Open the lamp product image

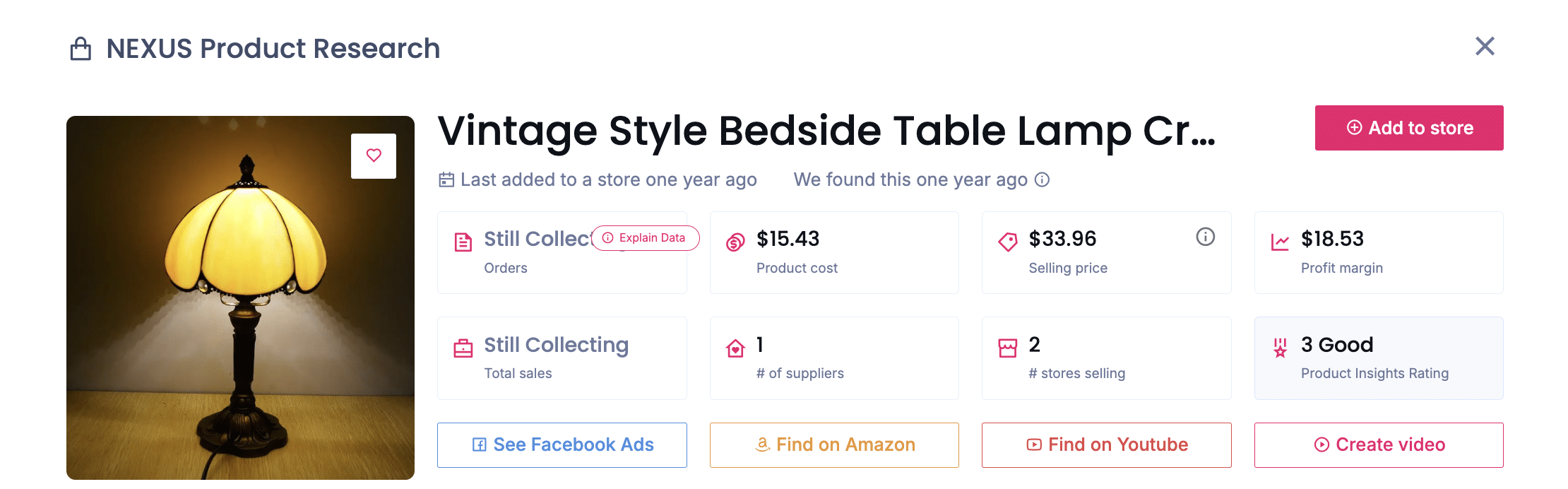coord(240,318)
